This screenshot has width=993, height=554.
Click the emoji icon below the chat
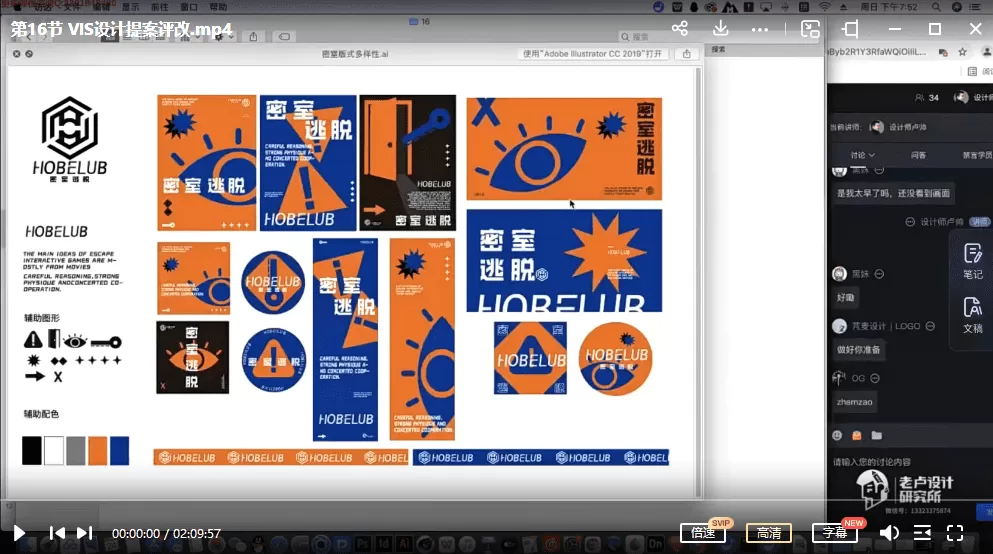point(856,435)
